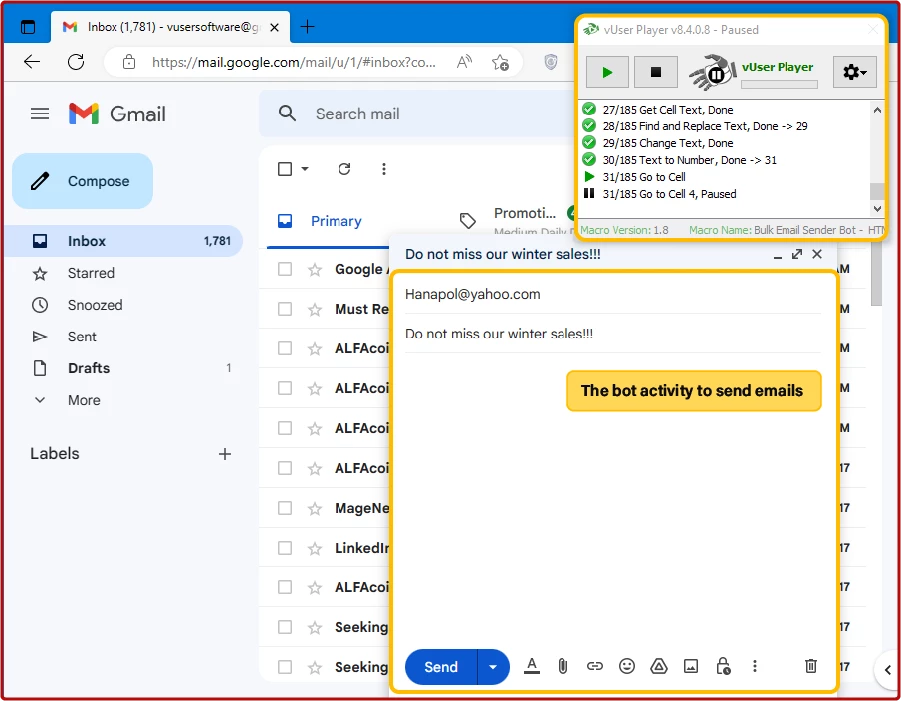Click the search magnifier icon
Image resolution: width=901 pixels, height=701 pixels.
click(x=287, y=113)
